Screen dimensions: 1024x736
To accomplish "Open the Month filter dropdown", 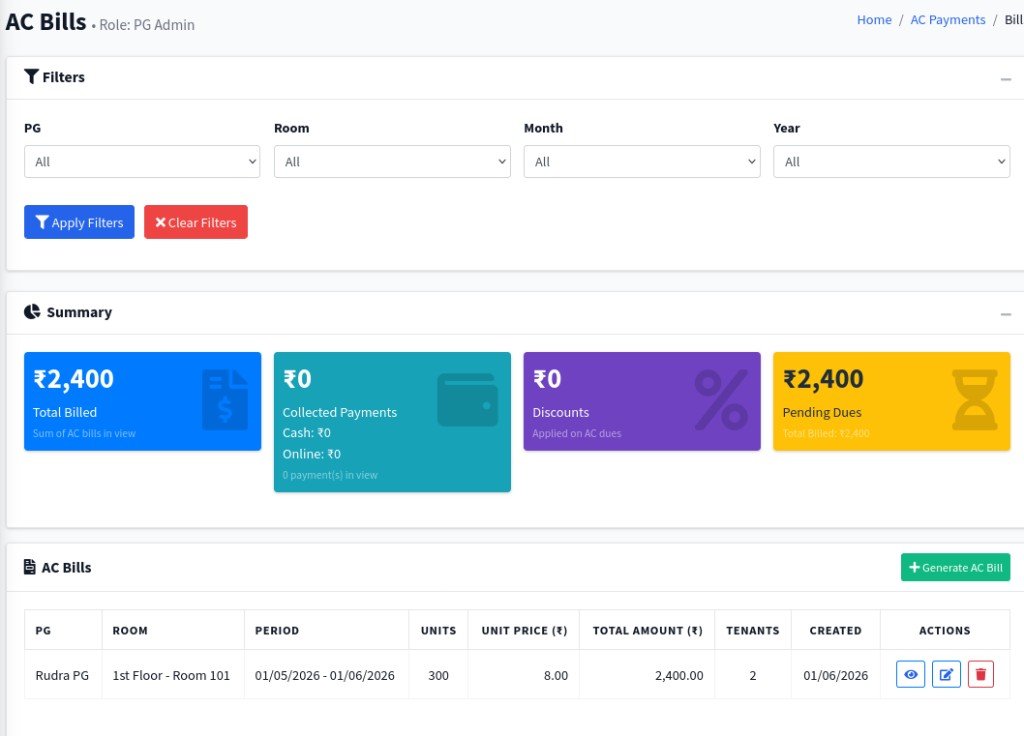I will pos(642,161).
